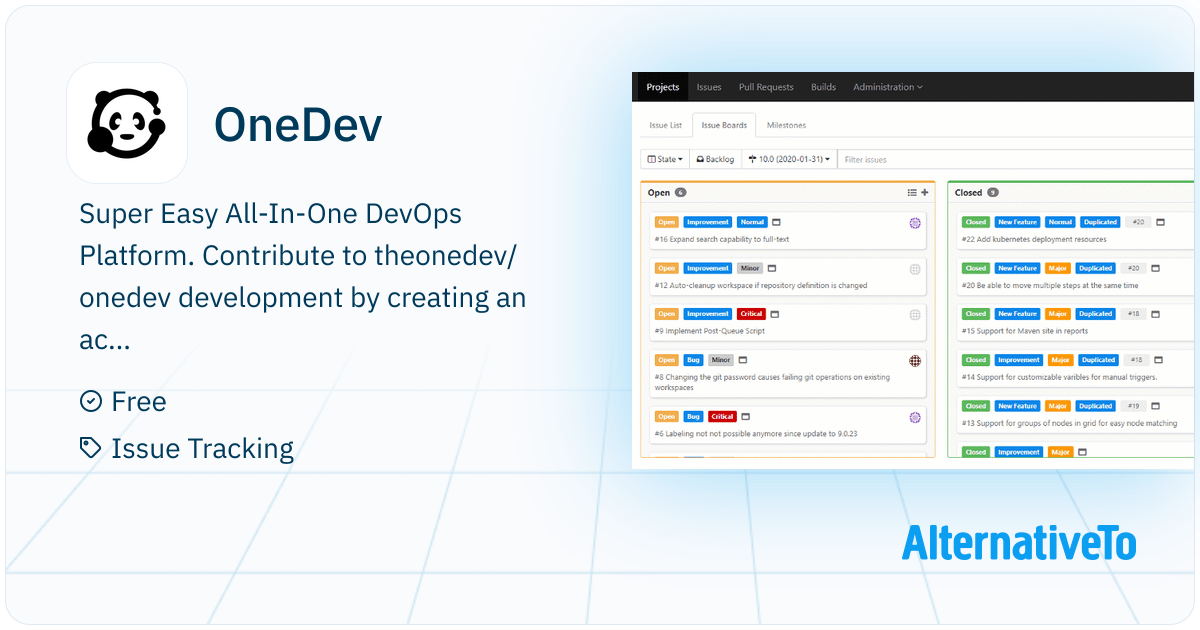Click the Critical label on issue #6

722,416
